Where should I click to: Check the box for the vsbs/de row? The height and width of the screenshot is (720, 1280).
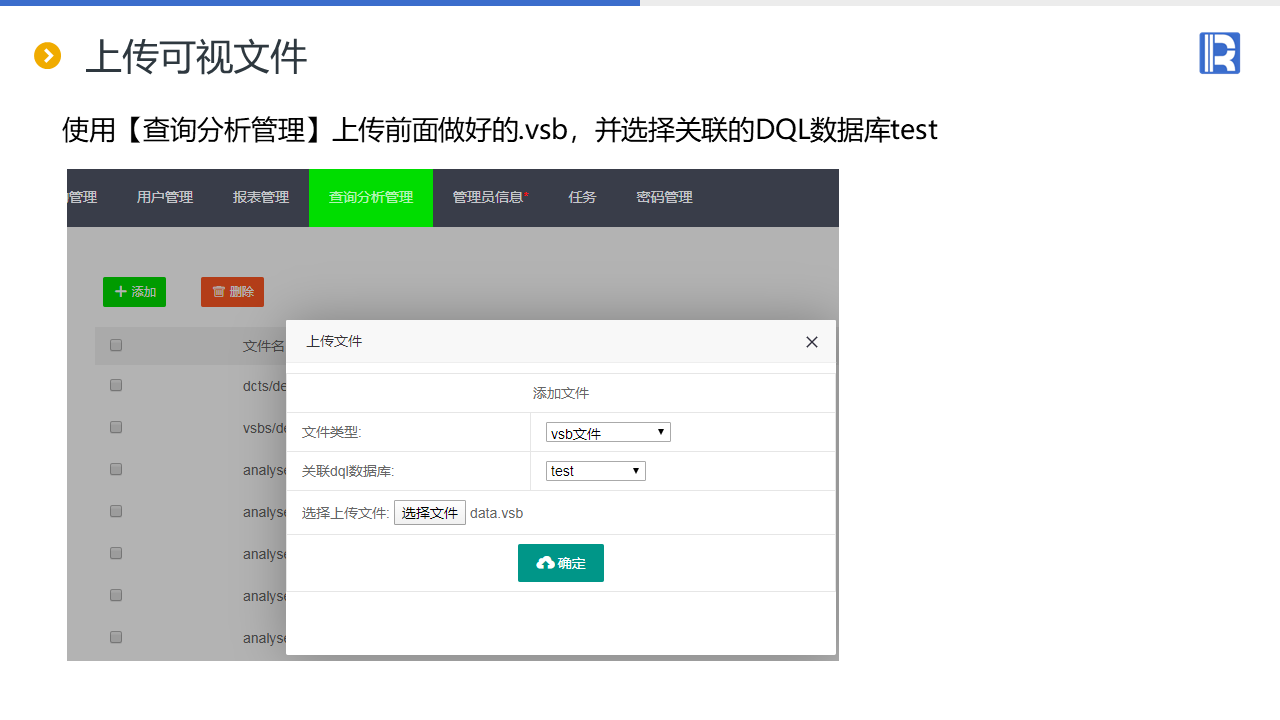pos(116,427)
